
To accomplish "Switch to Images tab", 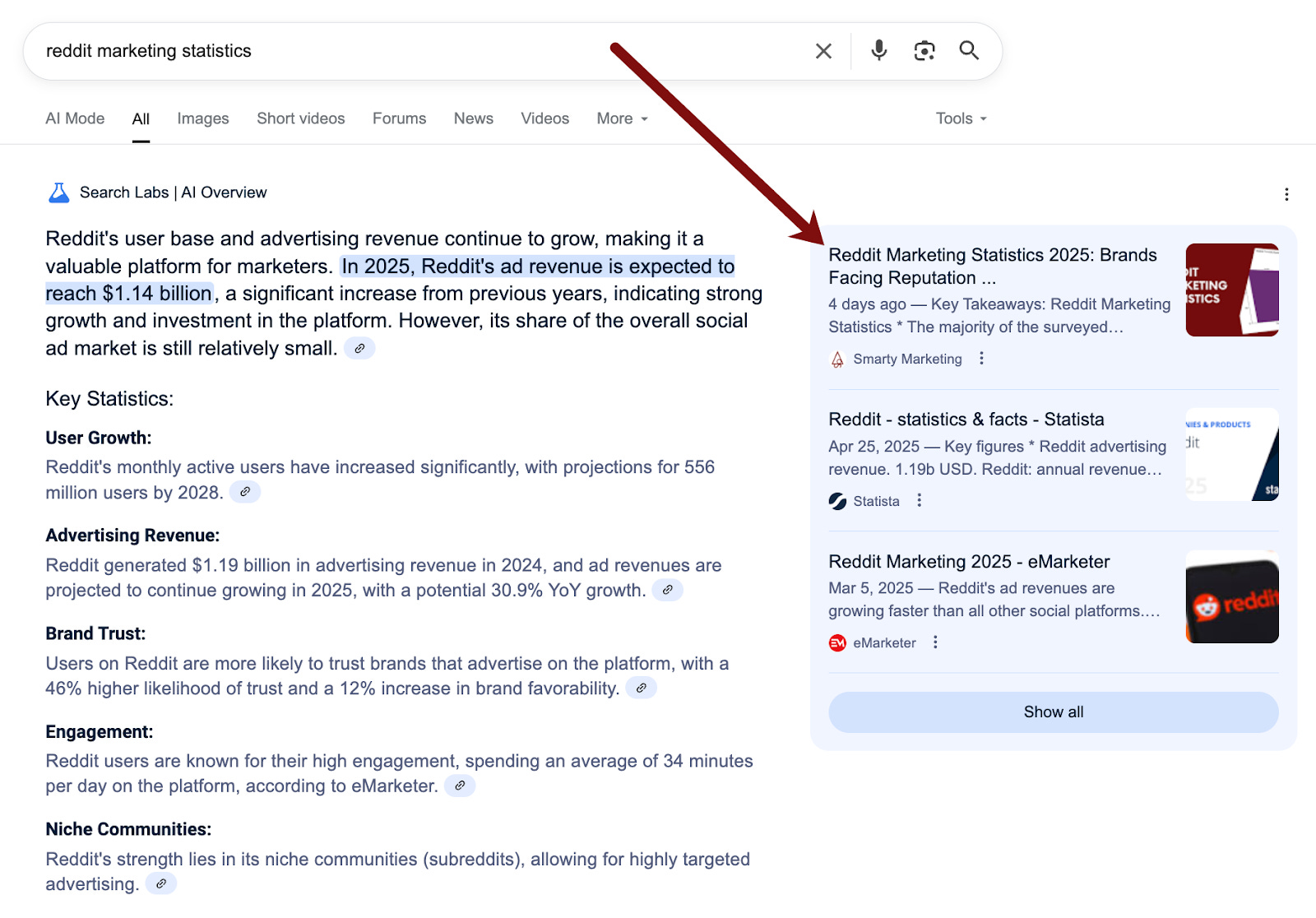I will [203, 118].
